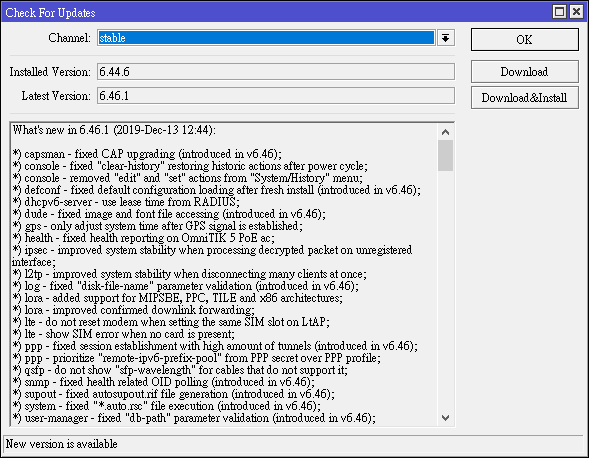Viewport: 589px width, 458px height.
Task: Click the OK button
Action: tap(524, 39)
